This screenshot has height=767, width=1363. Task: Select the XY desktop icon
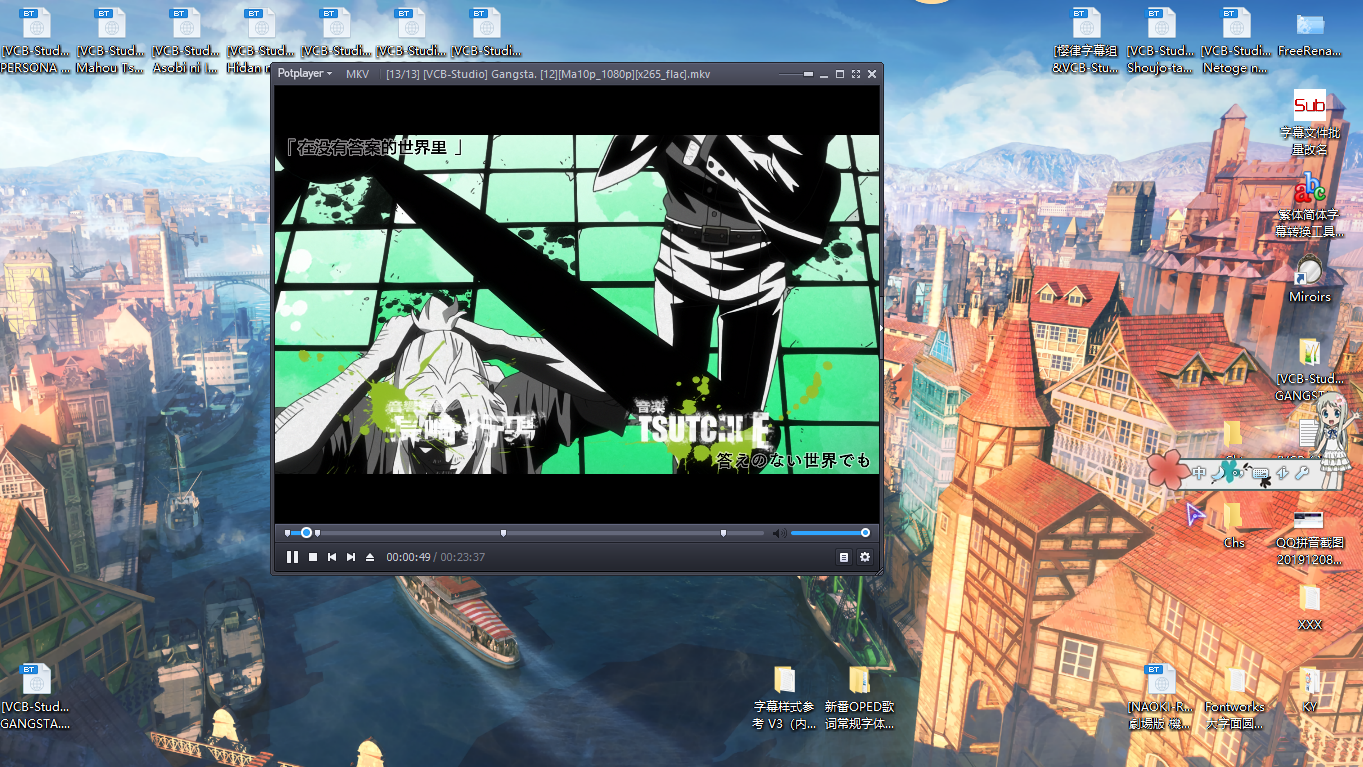[x=1310, y=689]
